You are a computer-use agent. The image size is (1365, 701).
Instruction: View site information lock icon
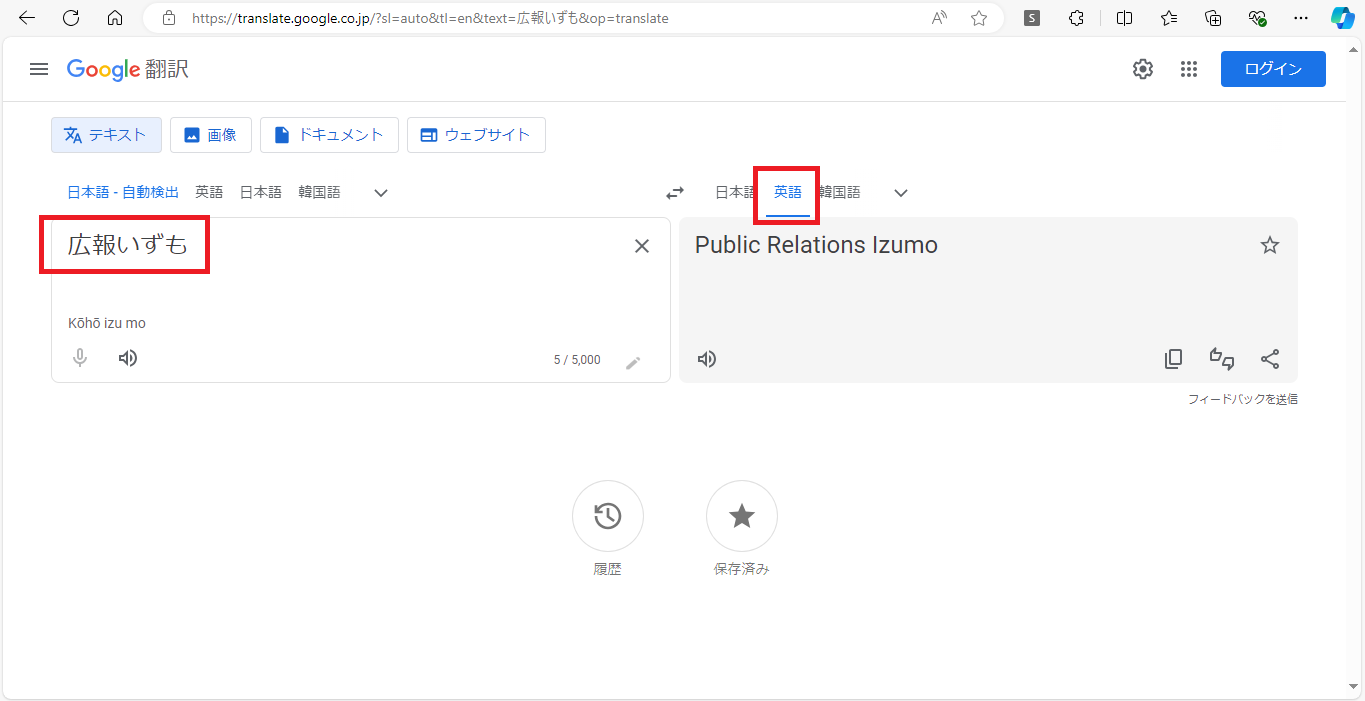[x=169, y=18]
